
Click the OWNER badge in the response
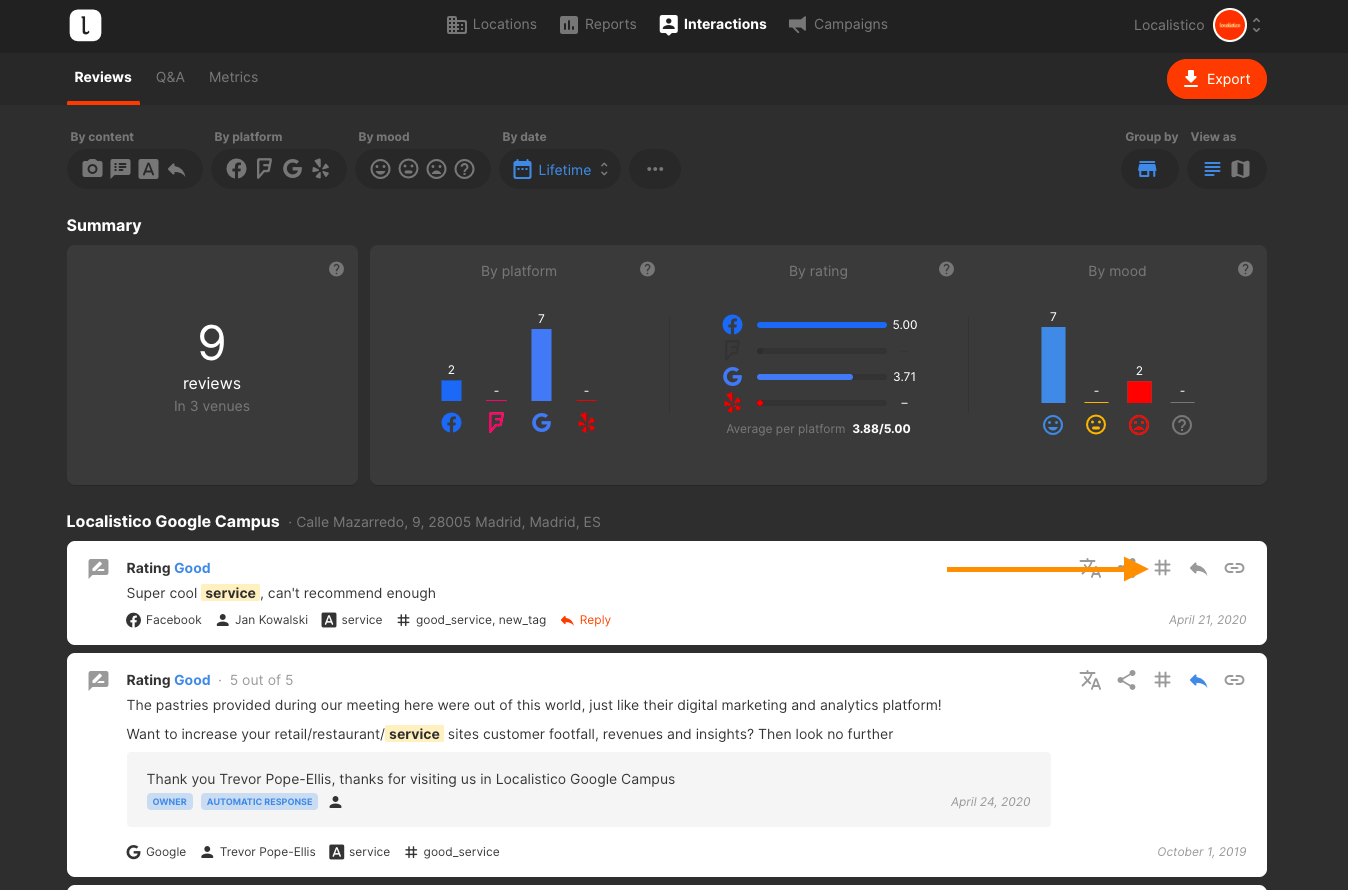pos(170,802)
